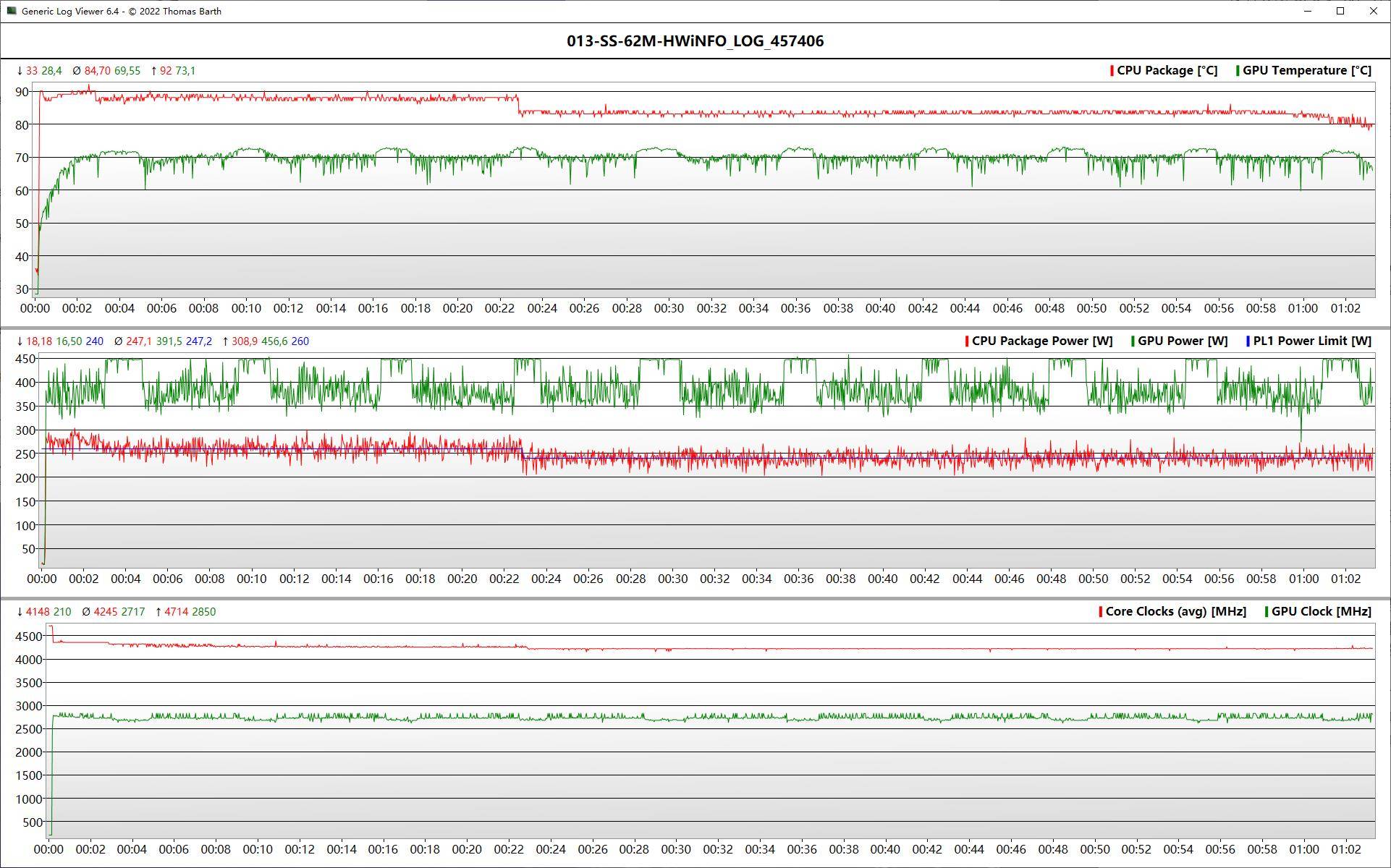
Task: Click the 01:00 marker on clocks chart axis
Action: click(x=1303, y=849)
